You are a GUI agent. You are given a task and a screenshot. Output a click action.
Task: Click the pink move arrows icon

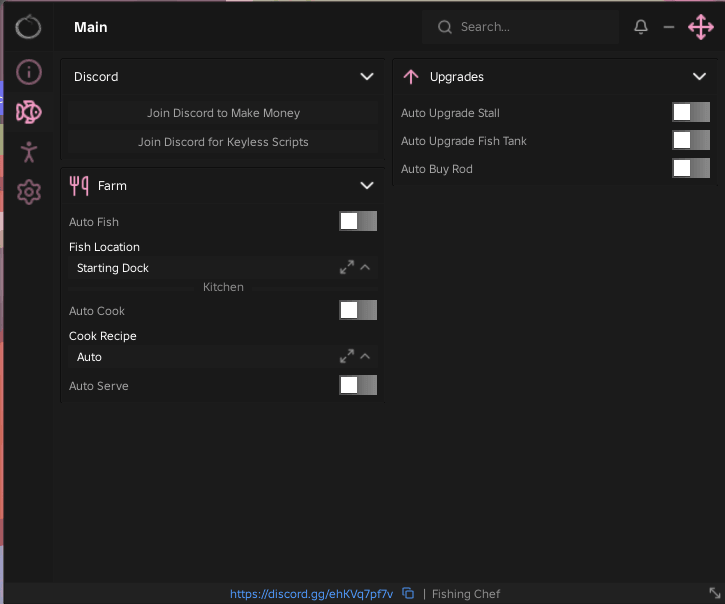[x=701, y=27]
